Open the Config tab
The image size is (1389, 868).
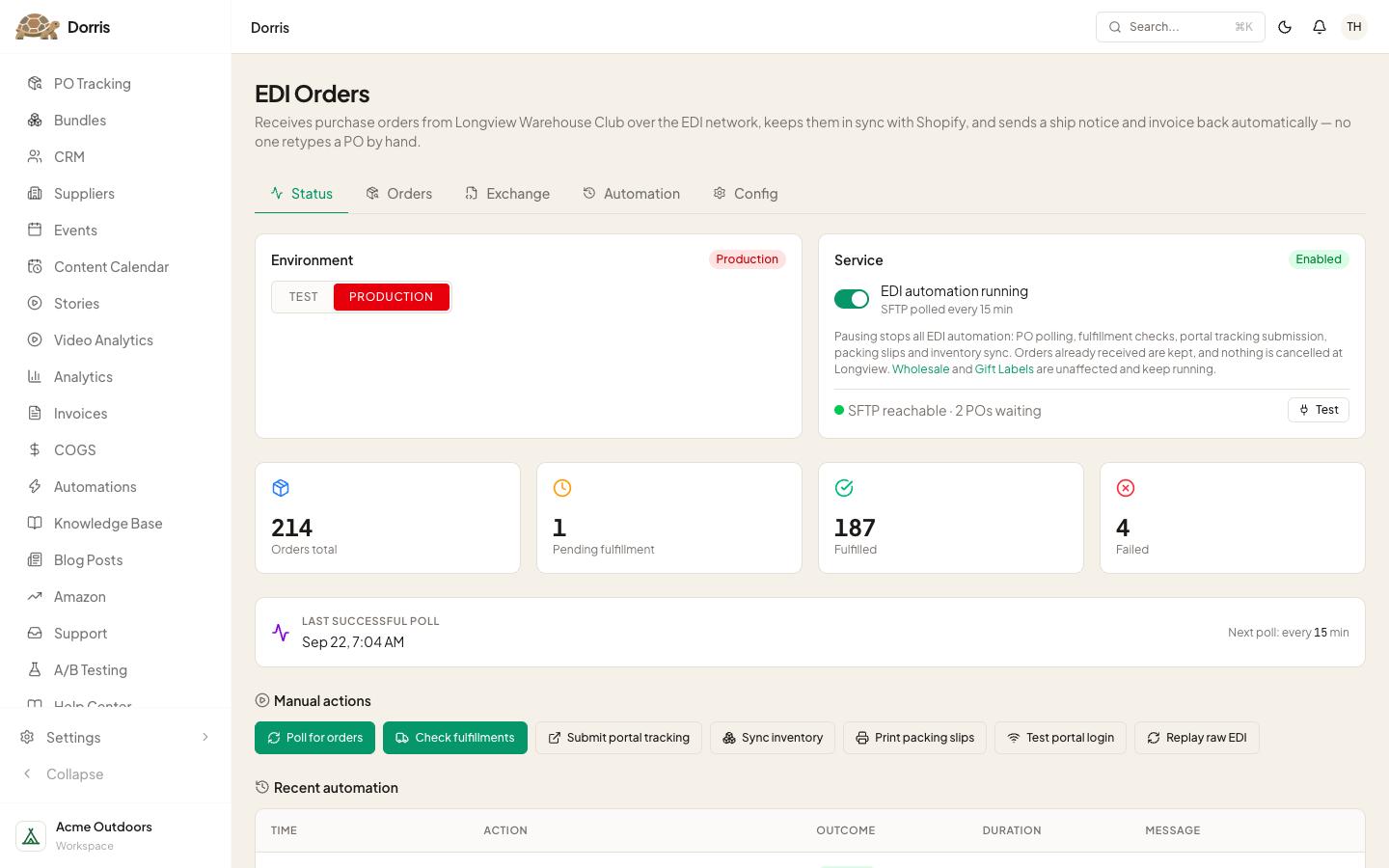746,194
